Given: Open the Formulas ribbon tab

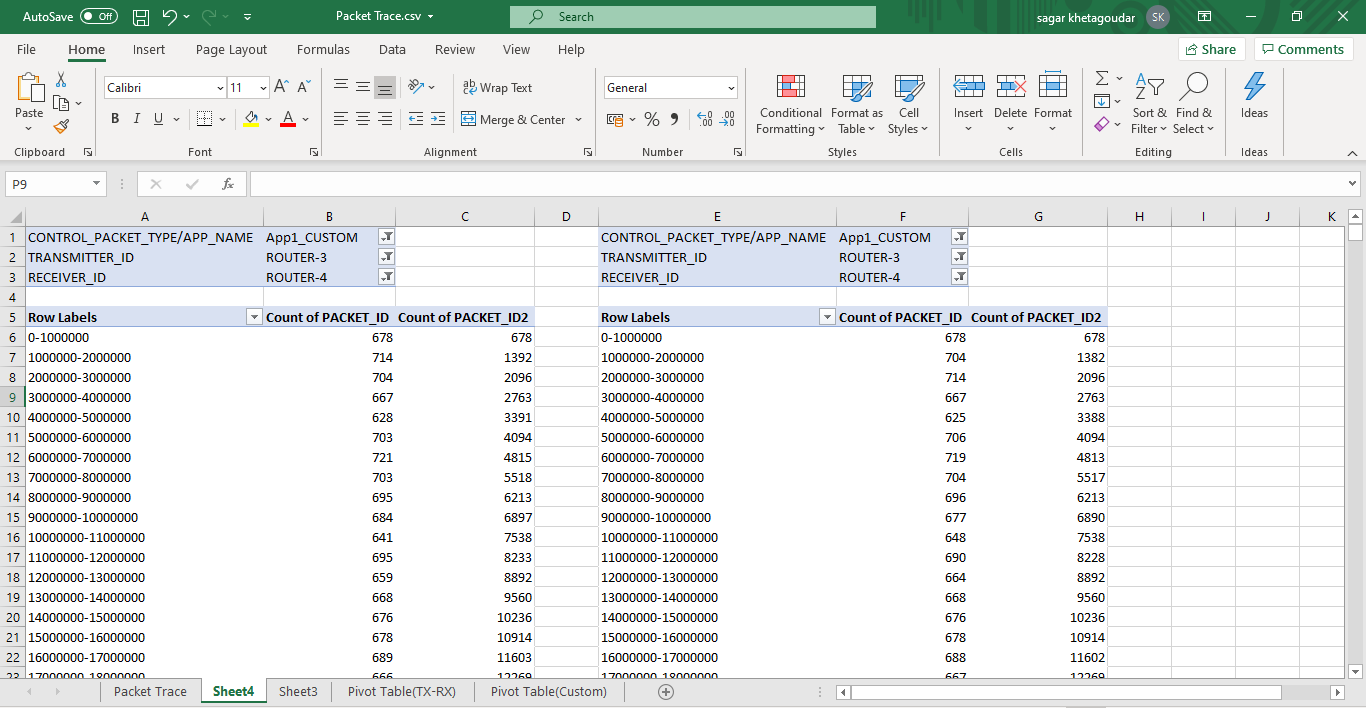Looking at the screenshot, I should [x=323, y=49].
